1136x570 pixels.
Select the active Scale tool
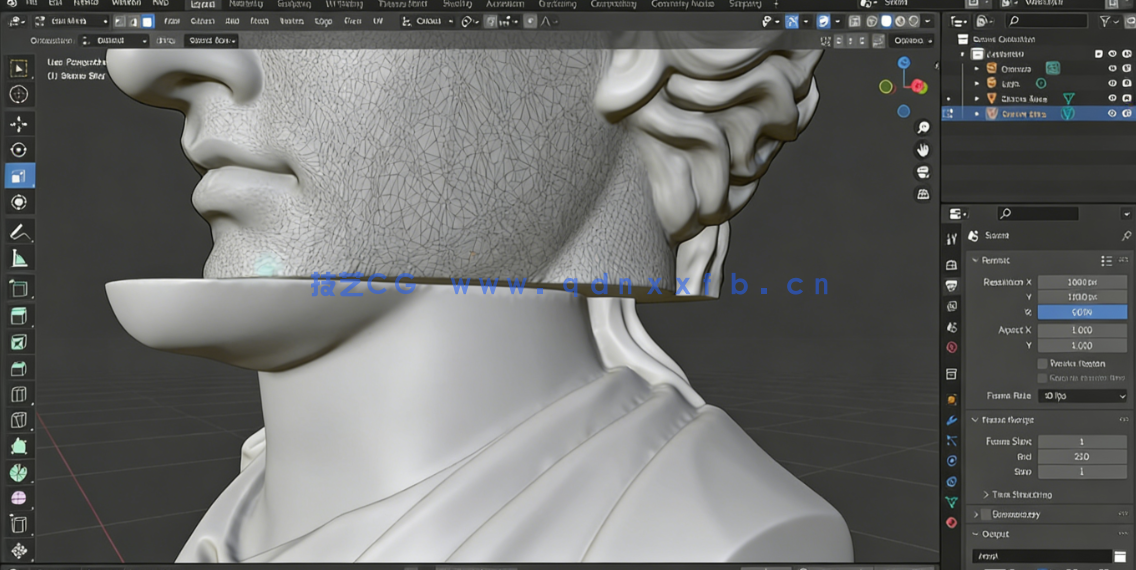coord(19,176)
